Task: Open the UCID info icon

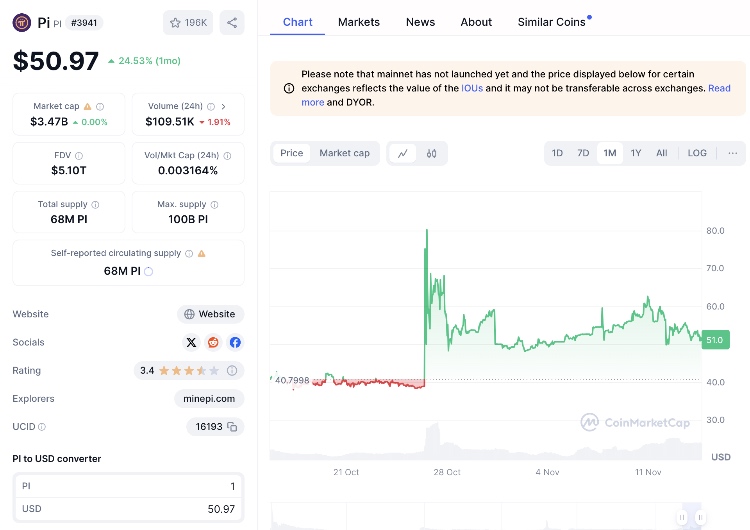Action: pos(42,427)
